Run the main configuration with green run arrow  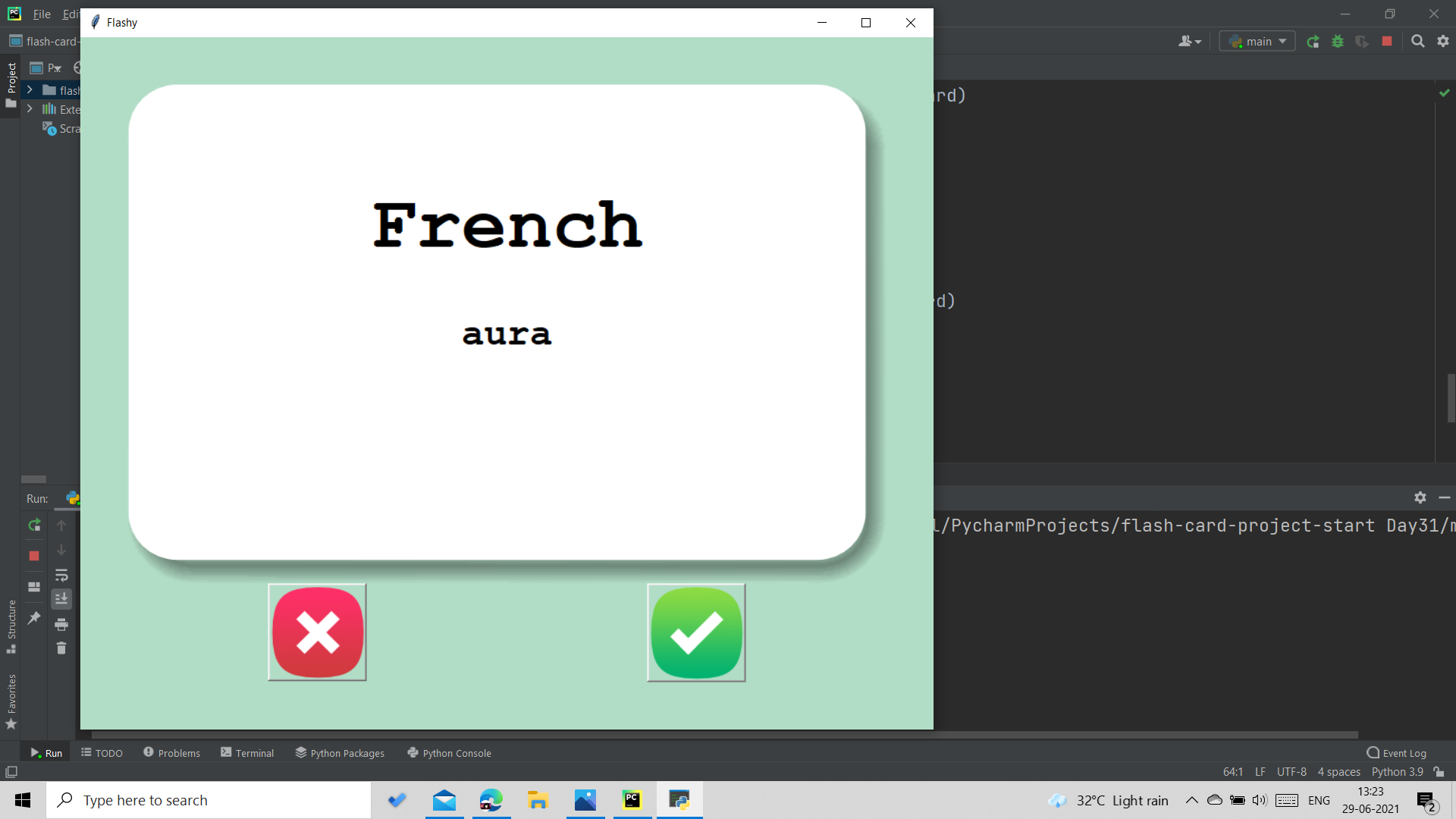[1313, 41]
